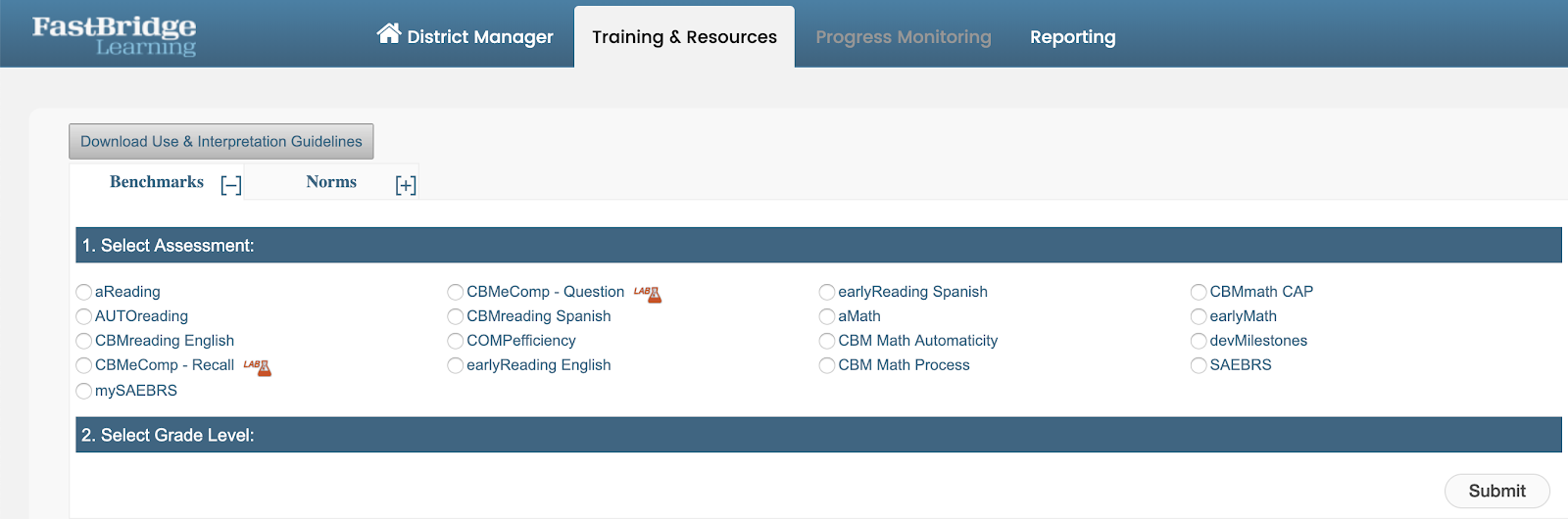Click the LAB flask icon next to CBMeComp - Recall
Viewport: 1568px width, 519px height.
(x=257, y=367)
